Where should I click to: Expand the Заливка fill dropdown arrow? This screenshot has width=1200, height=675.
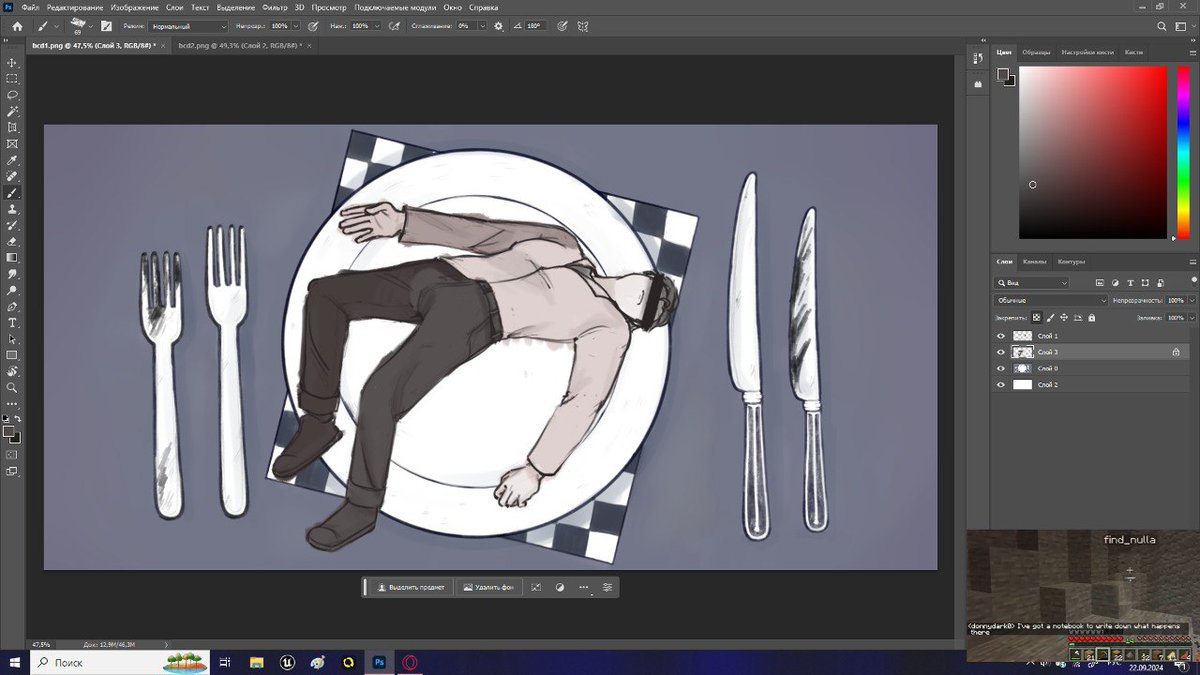[1190, 318]
